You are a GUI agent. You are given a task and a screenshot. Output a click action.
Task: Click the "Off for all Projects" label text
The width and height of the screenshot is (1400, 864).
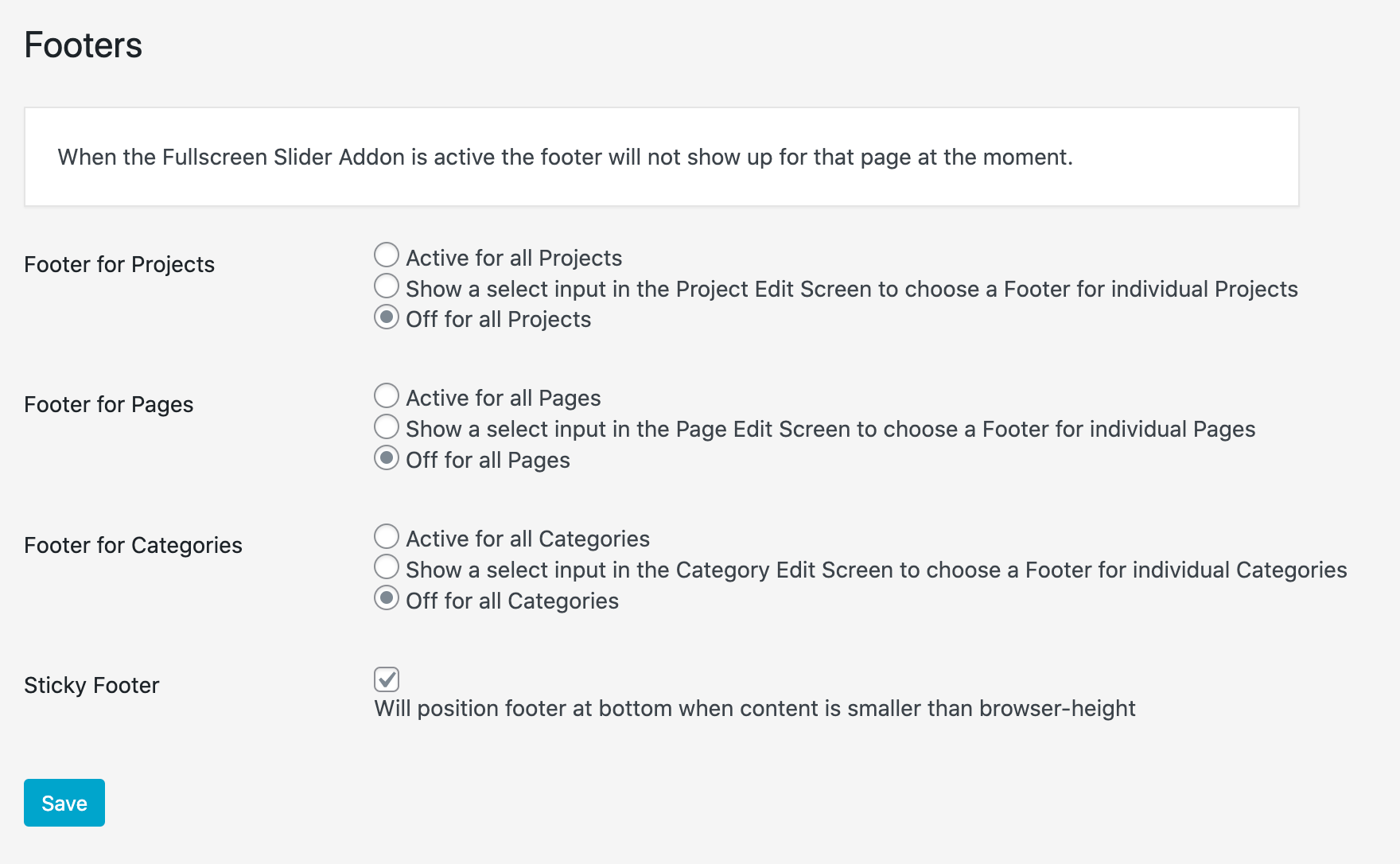(499, 320)
